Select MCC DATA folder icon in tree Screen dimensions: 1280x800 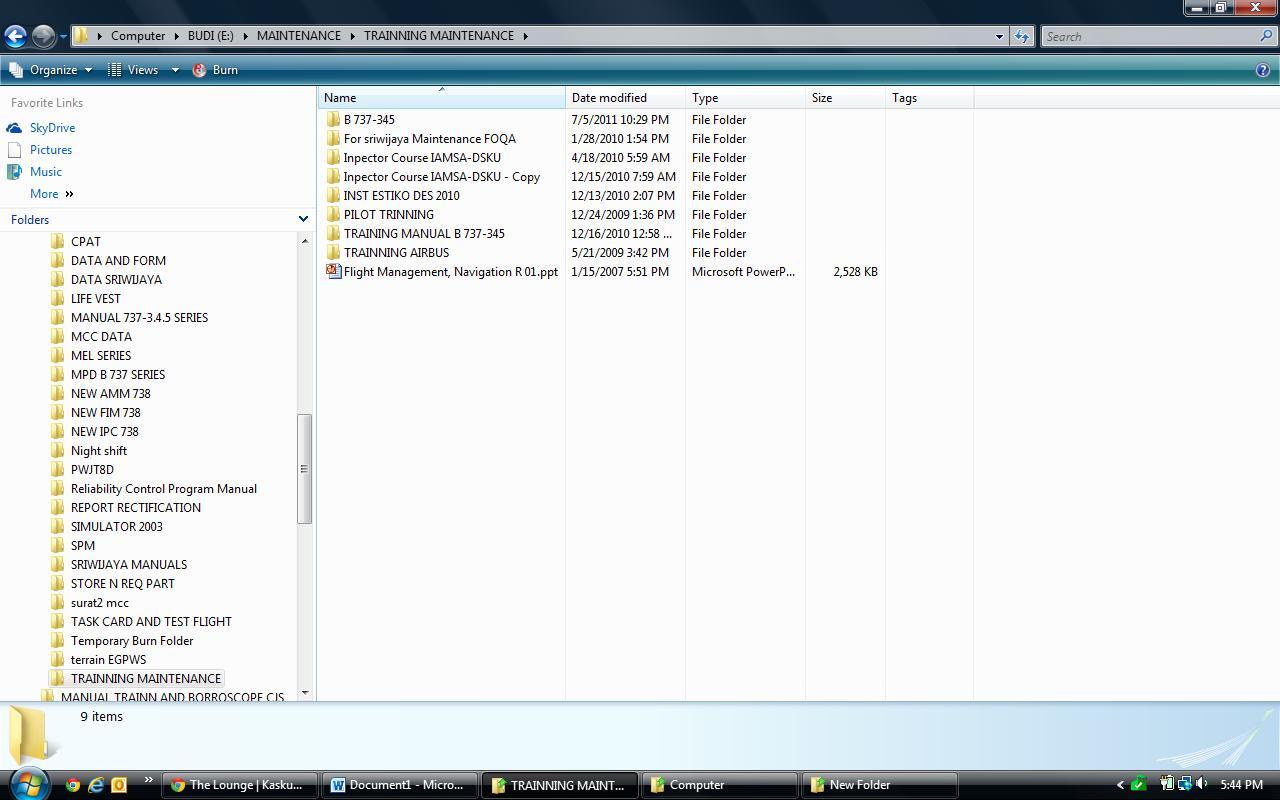coord(58,337)
